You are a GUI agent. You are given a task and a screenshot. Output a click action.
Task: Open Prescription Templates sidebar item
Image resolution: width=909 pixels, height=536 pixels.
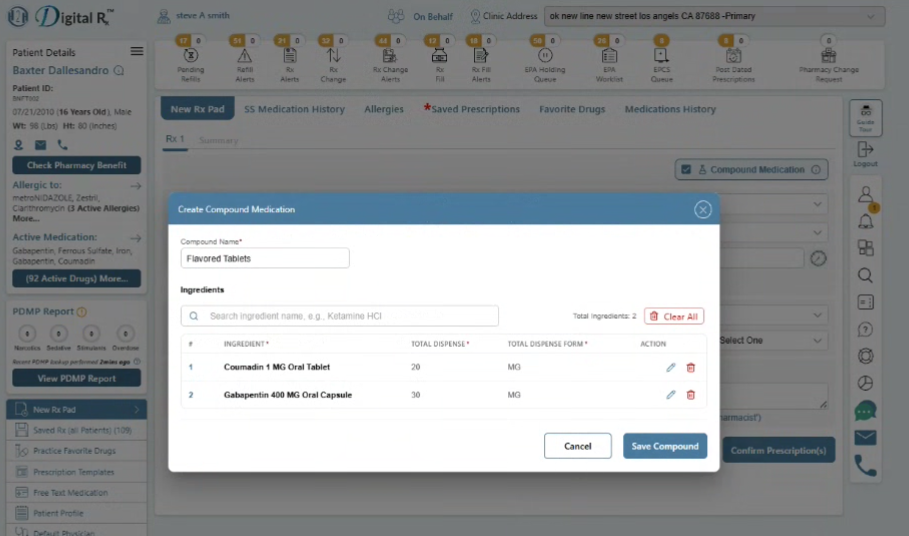point(77,472)
